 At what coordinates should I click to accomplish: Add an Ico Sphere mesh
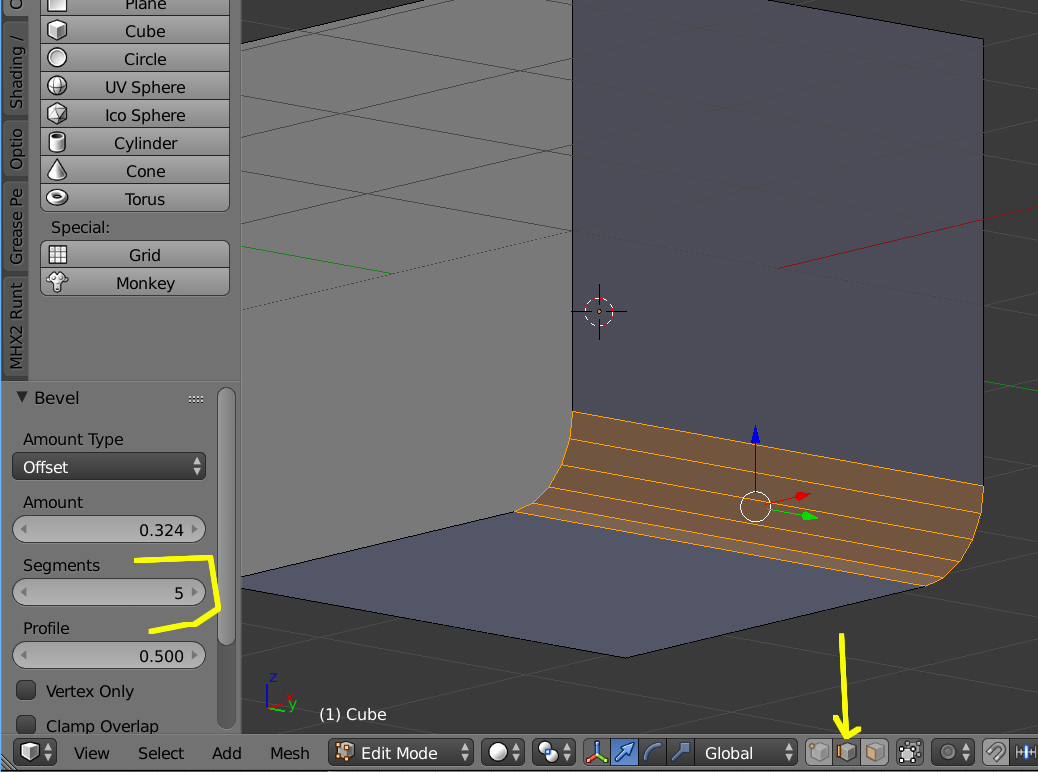click(135, 115)
